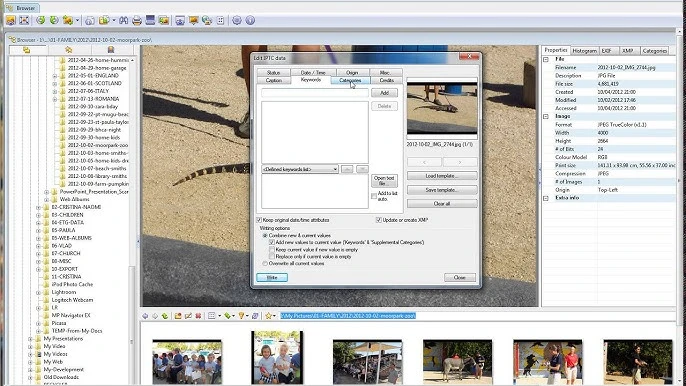Select the Lightroom folder in tree
The height and width of the screenshot is (386, 686).
click(63, 292)
